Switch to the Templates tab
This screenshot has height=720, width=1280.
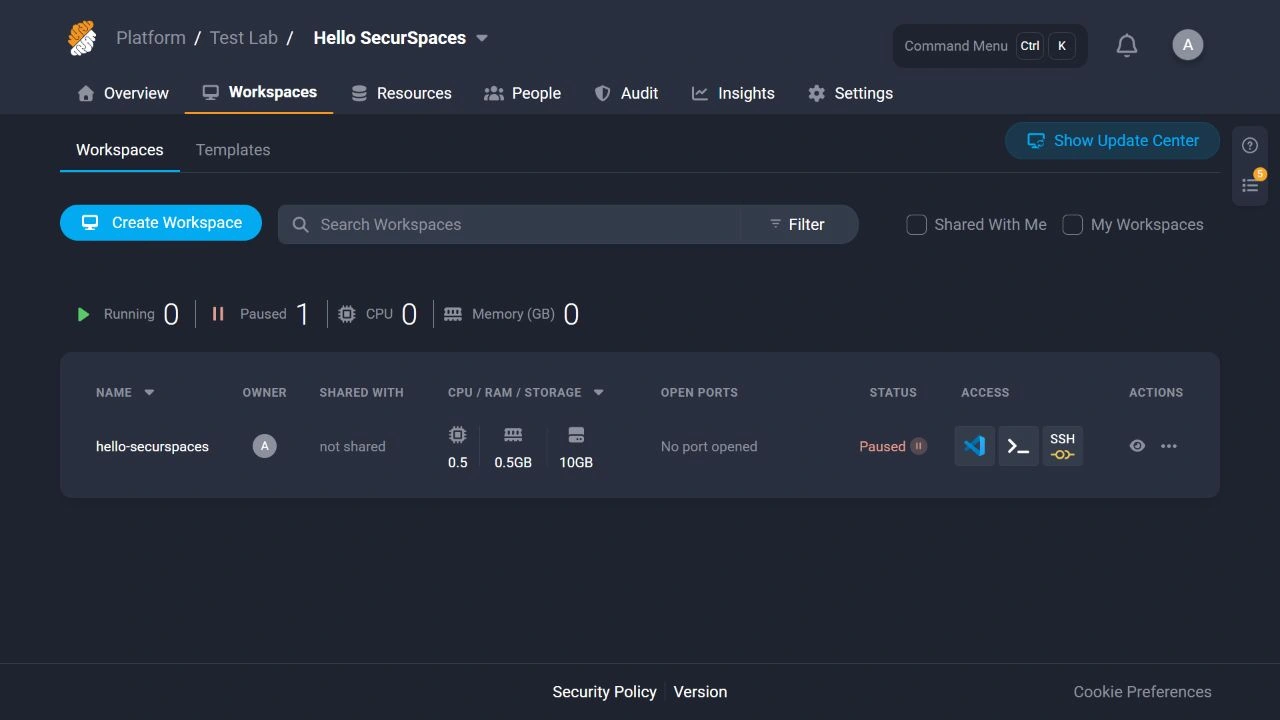click(x=233, y=150)
